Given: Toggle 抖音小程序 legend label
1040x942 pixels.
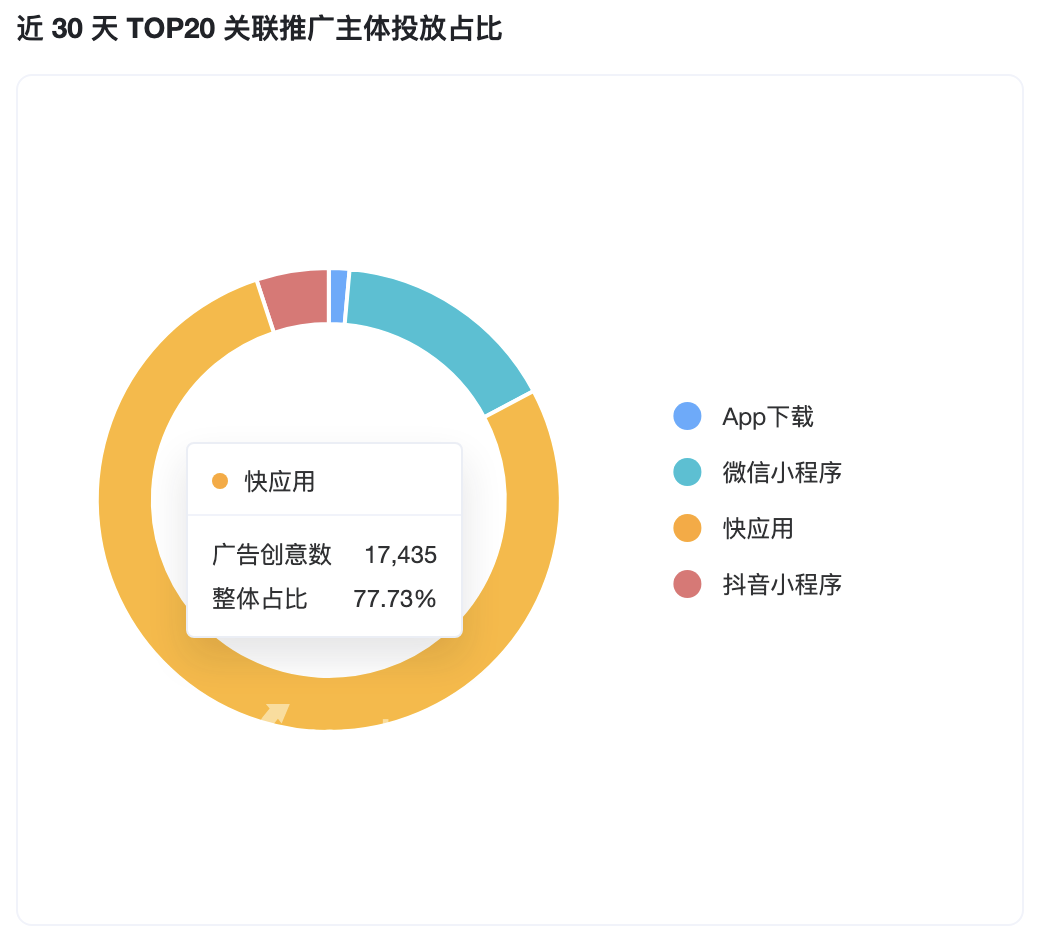Looking at the screenshot, I should (x=782, y=584).
